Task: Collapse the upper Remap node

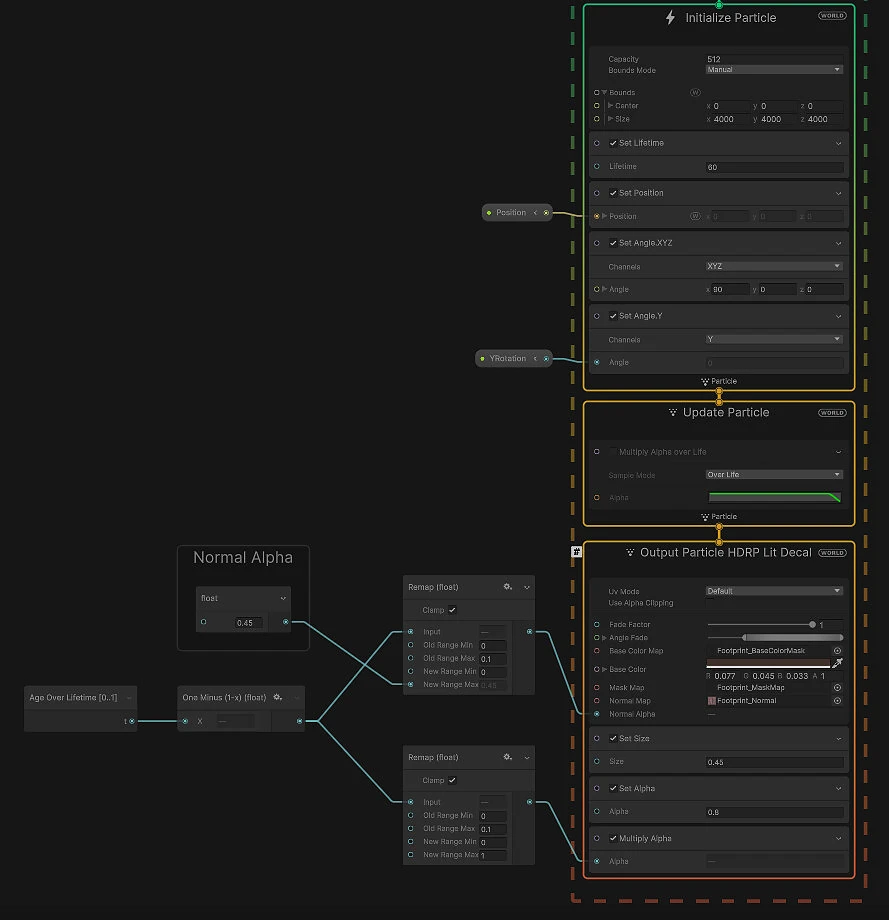Action: click(526, 587)
